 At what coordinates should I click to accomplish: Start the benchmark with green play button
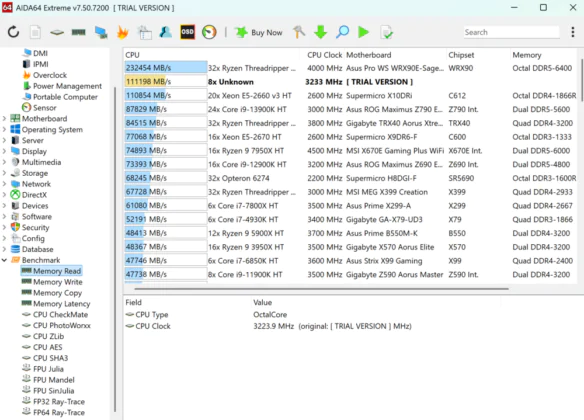tap(364, 32)
